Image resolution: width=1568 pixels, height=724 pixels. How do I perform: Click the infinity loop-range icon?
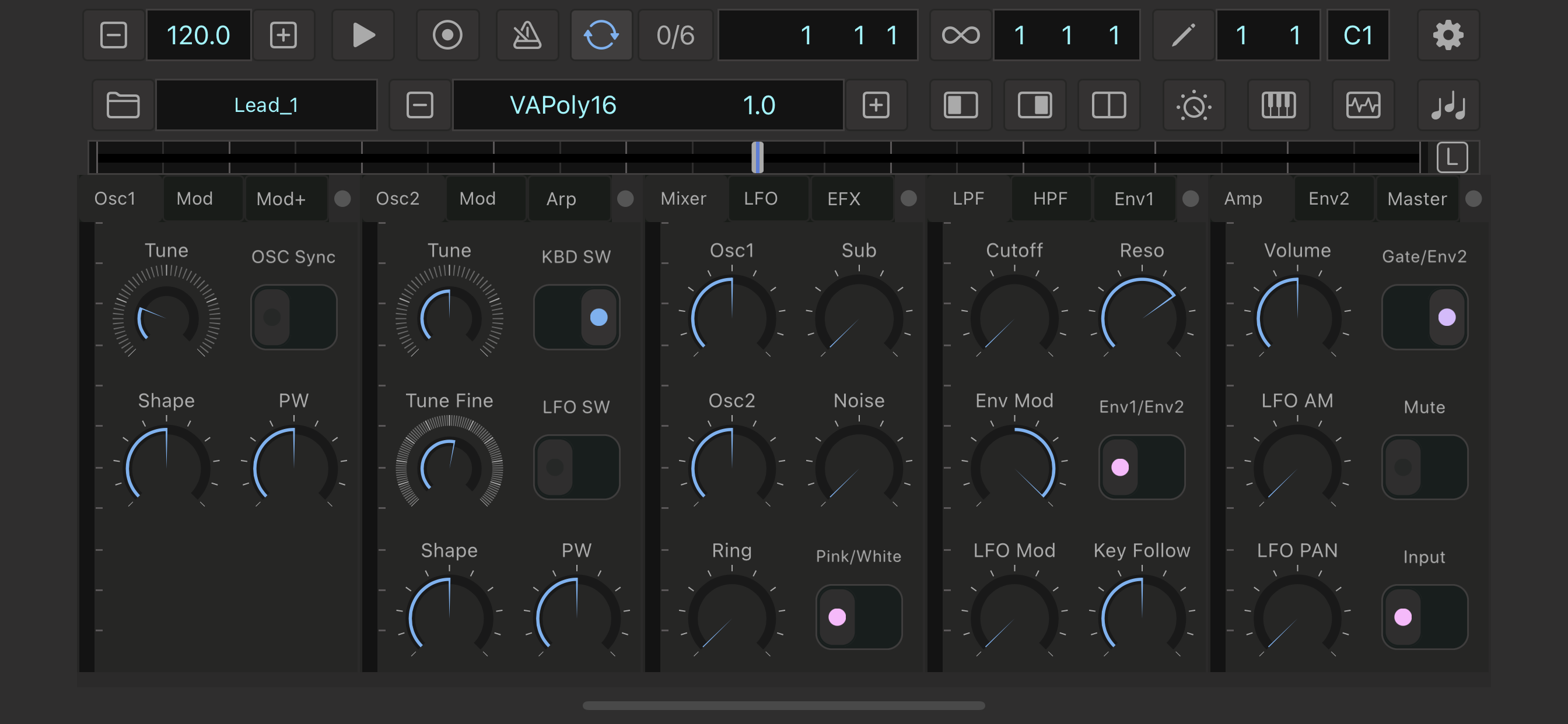coord(961,34)
